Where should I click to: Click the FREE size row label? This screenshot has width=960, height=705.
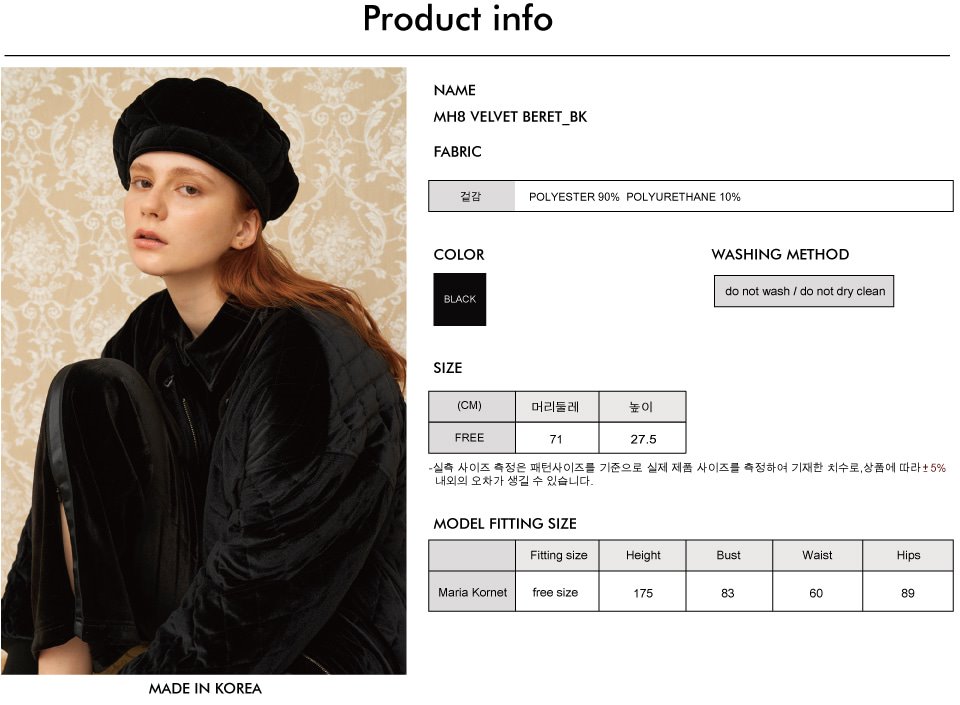pyautogui.click(x=471, y=438)
